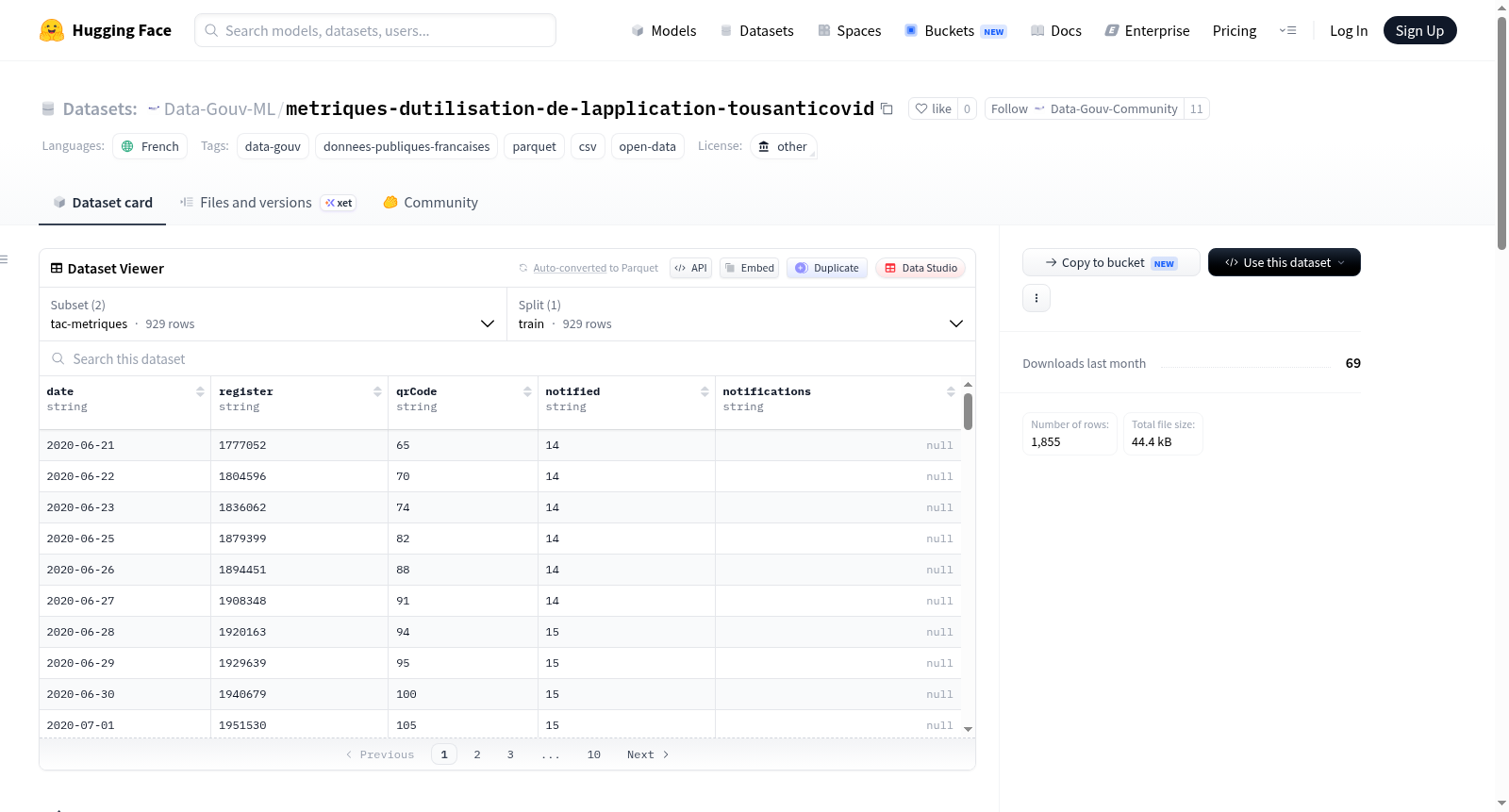Click the Datasets: breadcrumb label
This screenshot has height=812, width=1509.
(x=100, y=108)
